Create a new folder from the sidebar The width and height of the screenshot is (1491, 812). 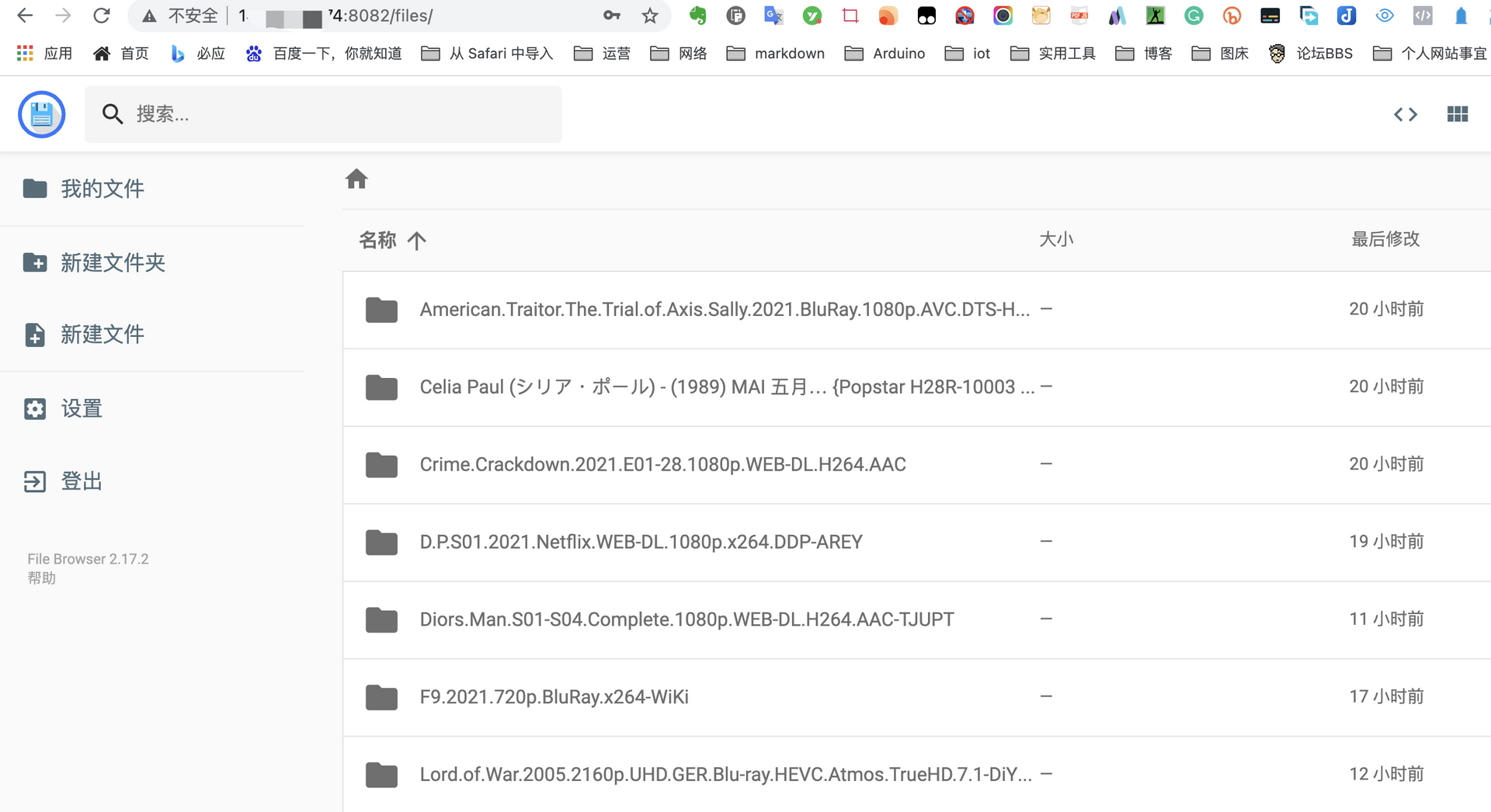pos(113,263)
